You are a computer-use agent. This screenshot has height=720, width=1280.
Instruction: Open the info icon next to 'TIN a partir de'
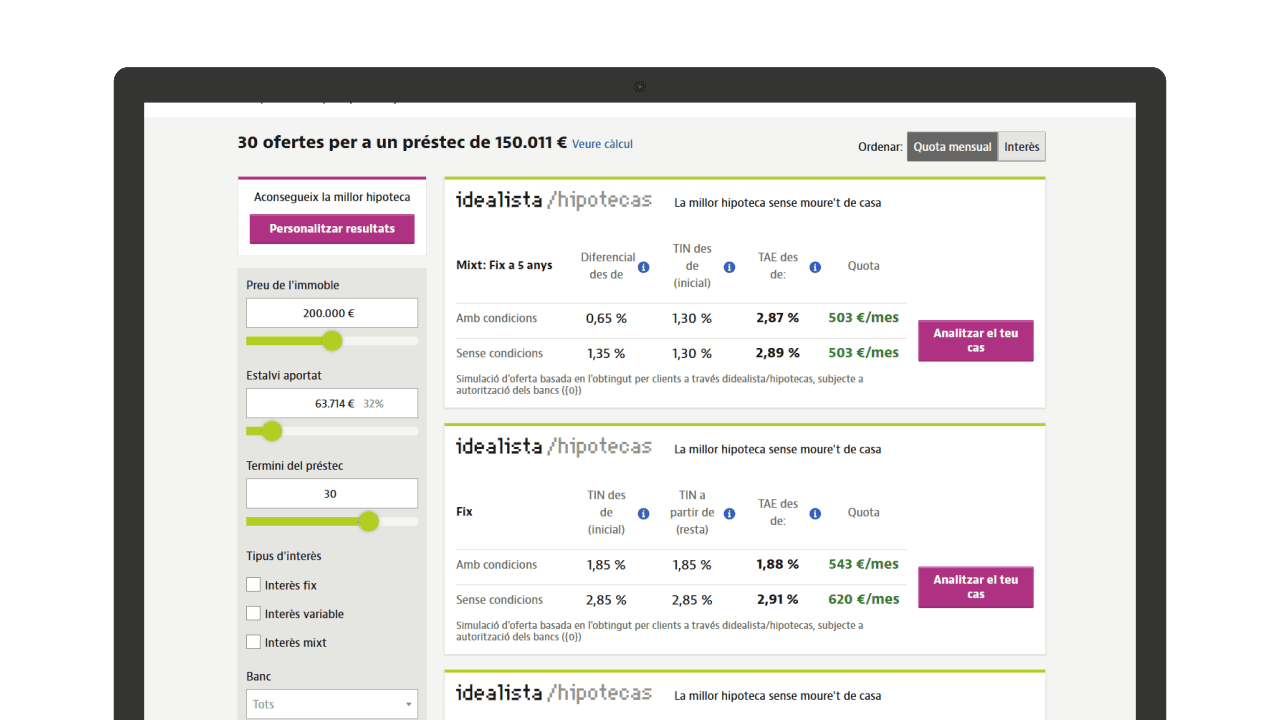[x=729, y=513]
